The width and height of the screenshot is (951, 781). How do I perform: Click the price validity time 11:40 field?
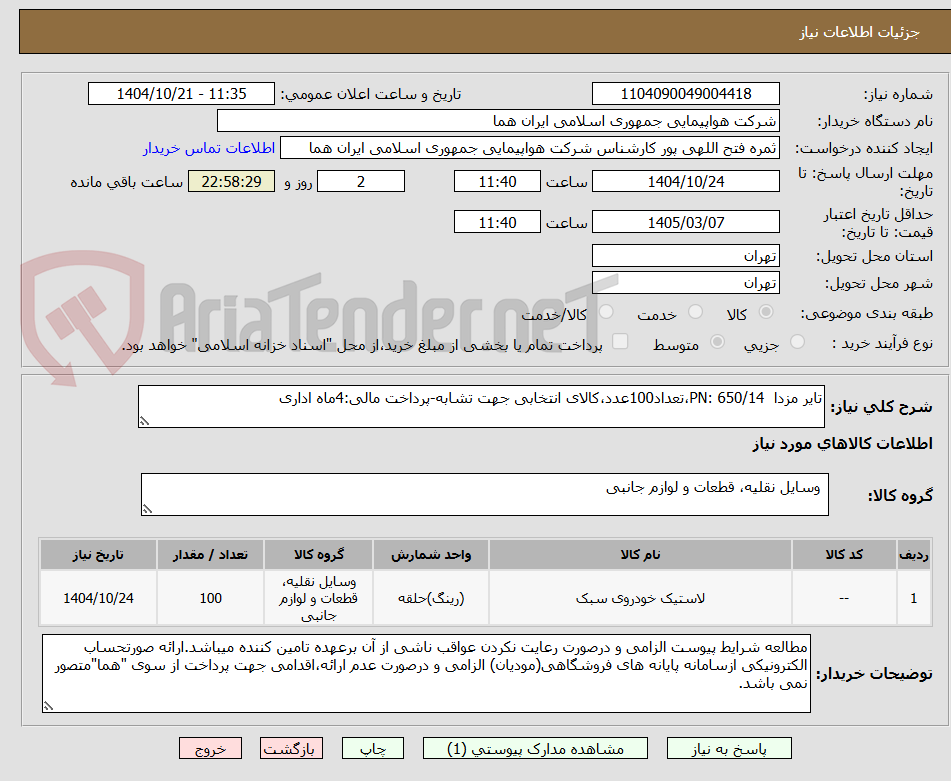(497, 222)
